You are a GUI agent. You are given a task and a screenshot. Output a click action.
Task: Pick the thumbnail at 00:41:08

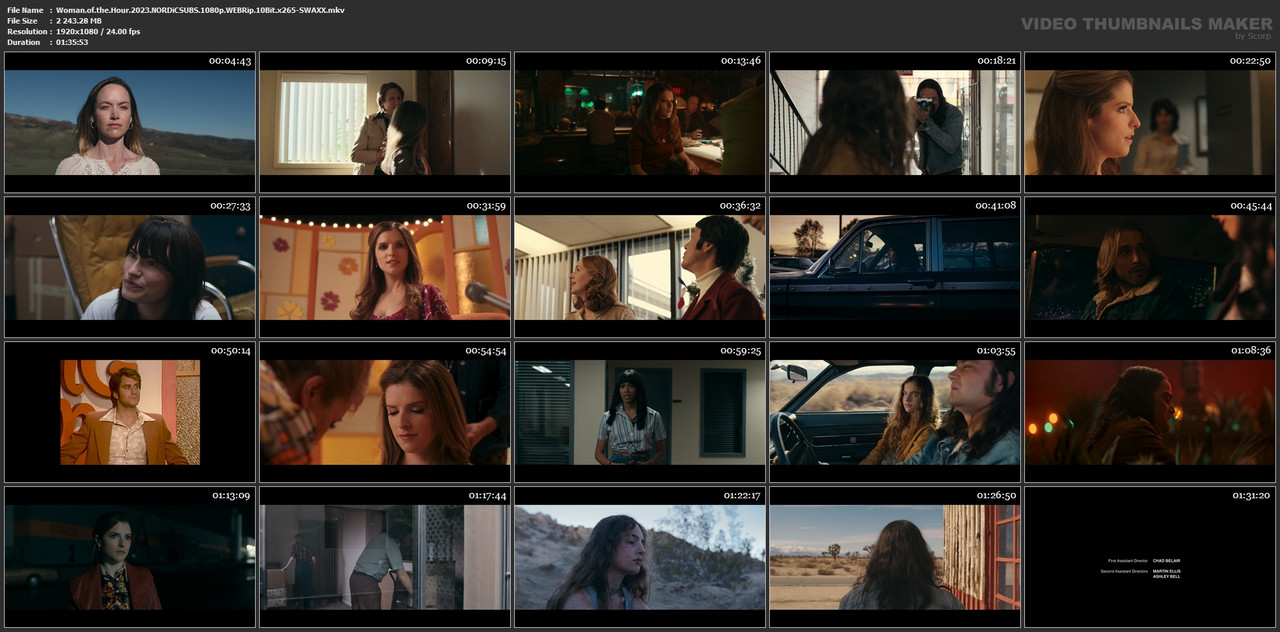(895, 267)
